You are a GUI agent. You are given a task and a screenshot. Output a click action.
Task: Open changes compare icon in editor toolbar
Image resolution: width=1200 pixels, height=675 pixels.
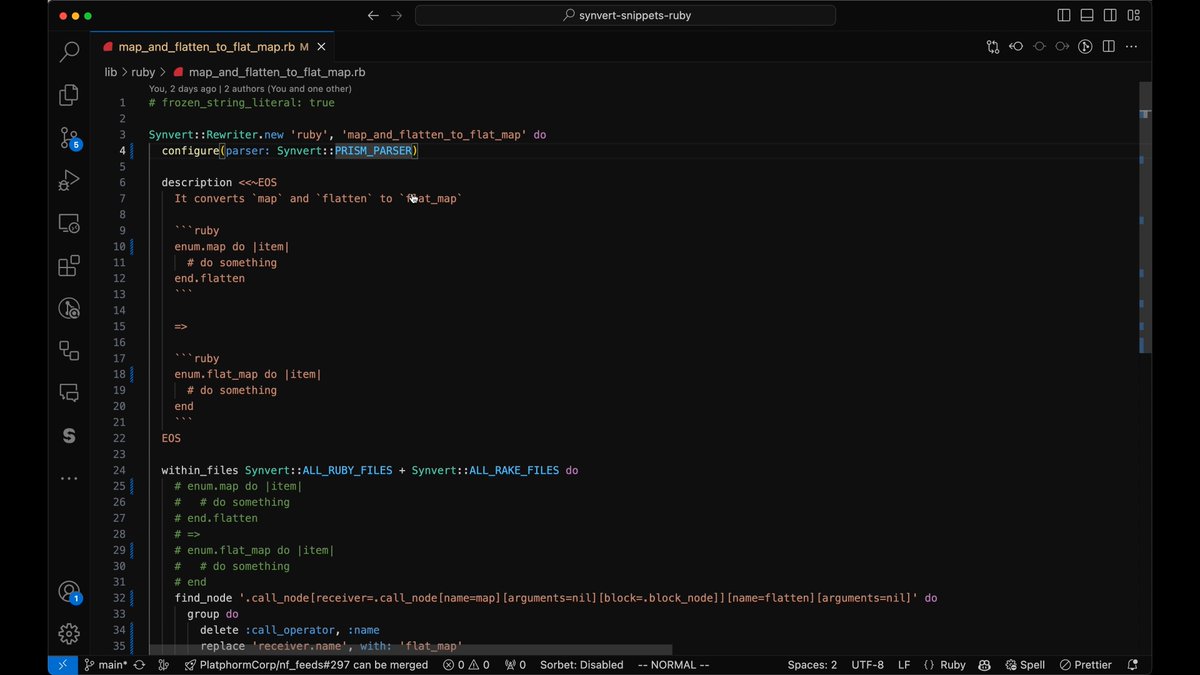993,46
